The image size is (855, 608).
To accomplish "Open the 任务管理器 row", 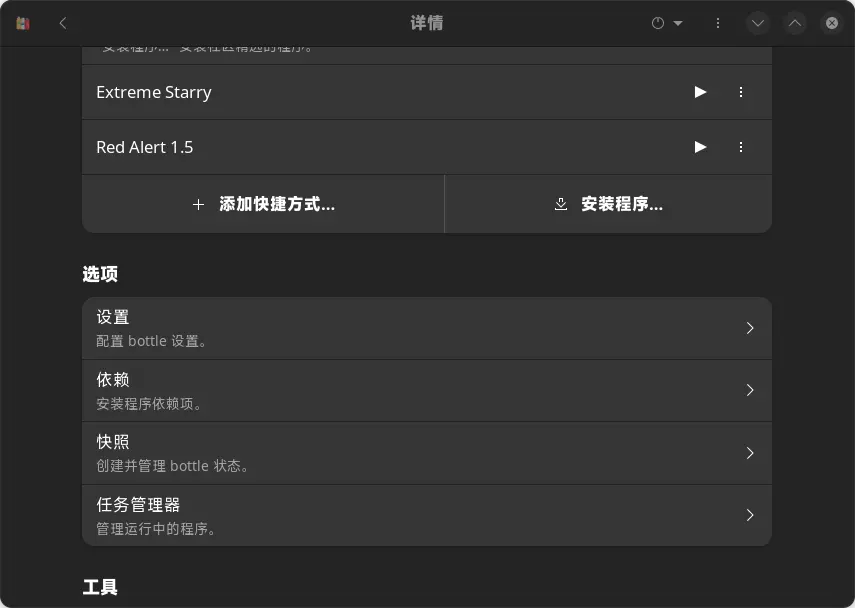I will tap(427, 515).
